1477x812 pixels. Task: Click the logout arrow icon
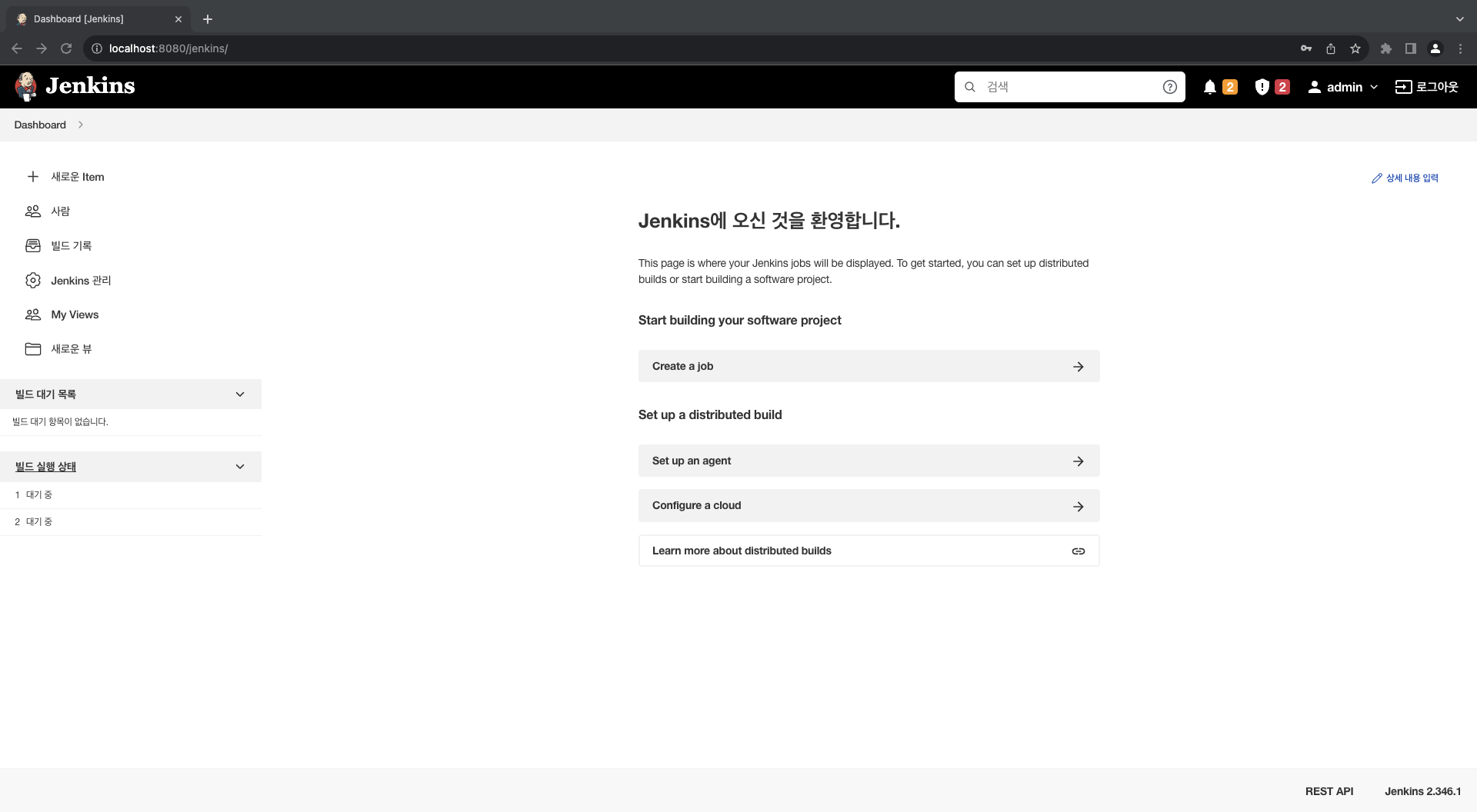(1404, 87)
